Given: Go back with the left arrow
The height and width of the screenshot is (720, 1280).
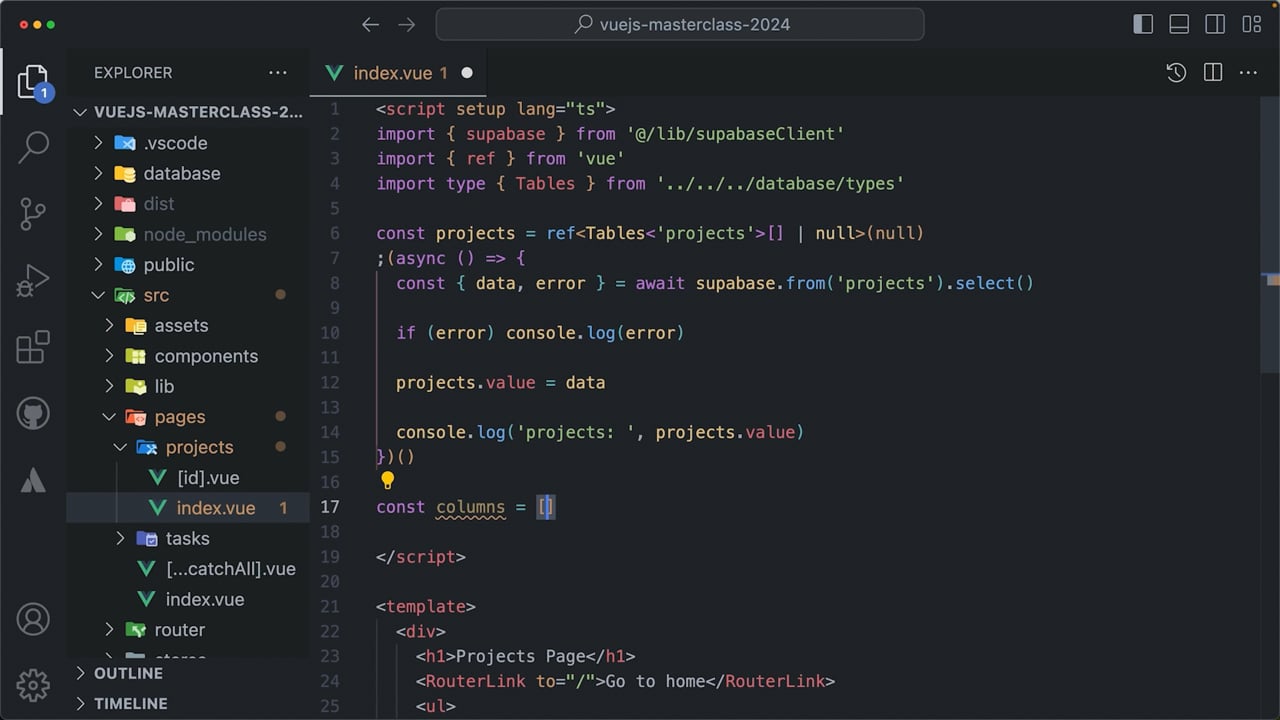Looking at the screenshot, I should [371, 25].
